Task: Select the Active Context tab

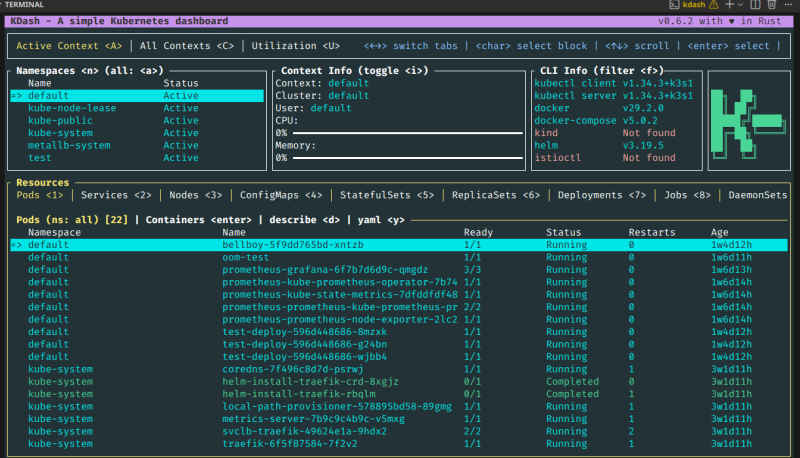Action: (x=69, y=45)
